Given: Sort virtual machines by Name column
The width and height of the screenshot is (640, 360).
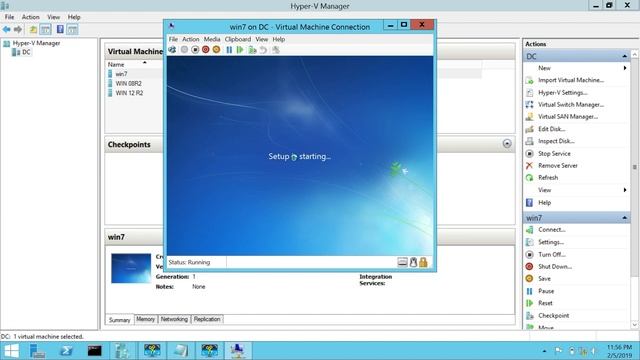Looking at the screenshot, I should [116, 64].
